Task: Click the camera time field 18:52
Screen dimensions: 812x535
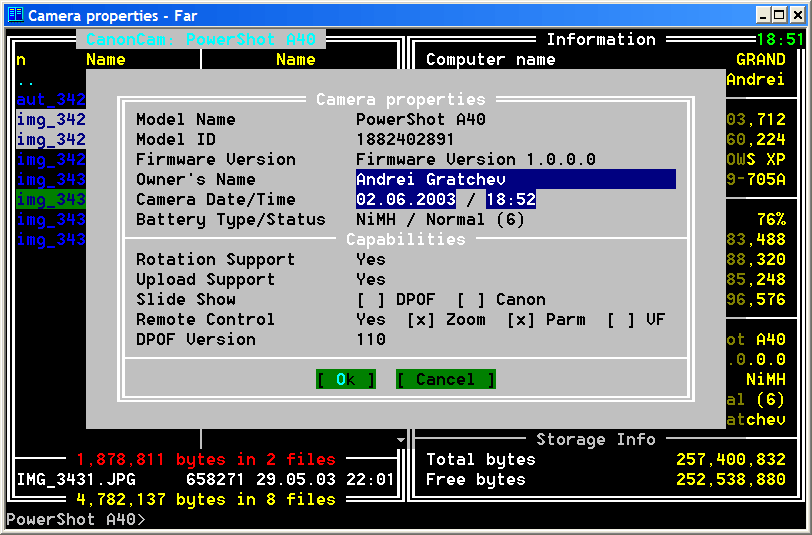Action: [x=511, y=199]
